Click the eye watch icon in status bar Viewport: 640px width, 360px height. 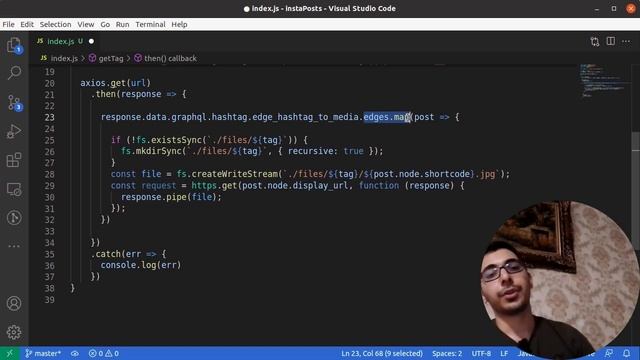pos(75,353)
